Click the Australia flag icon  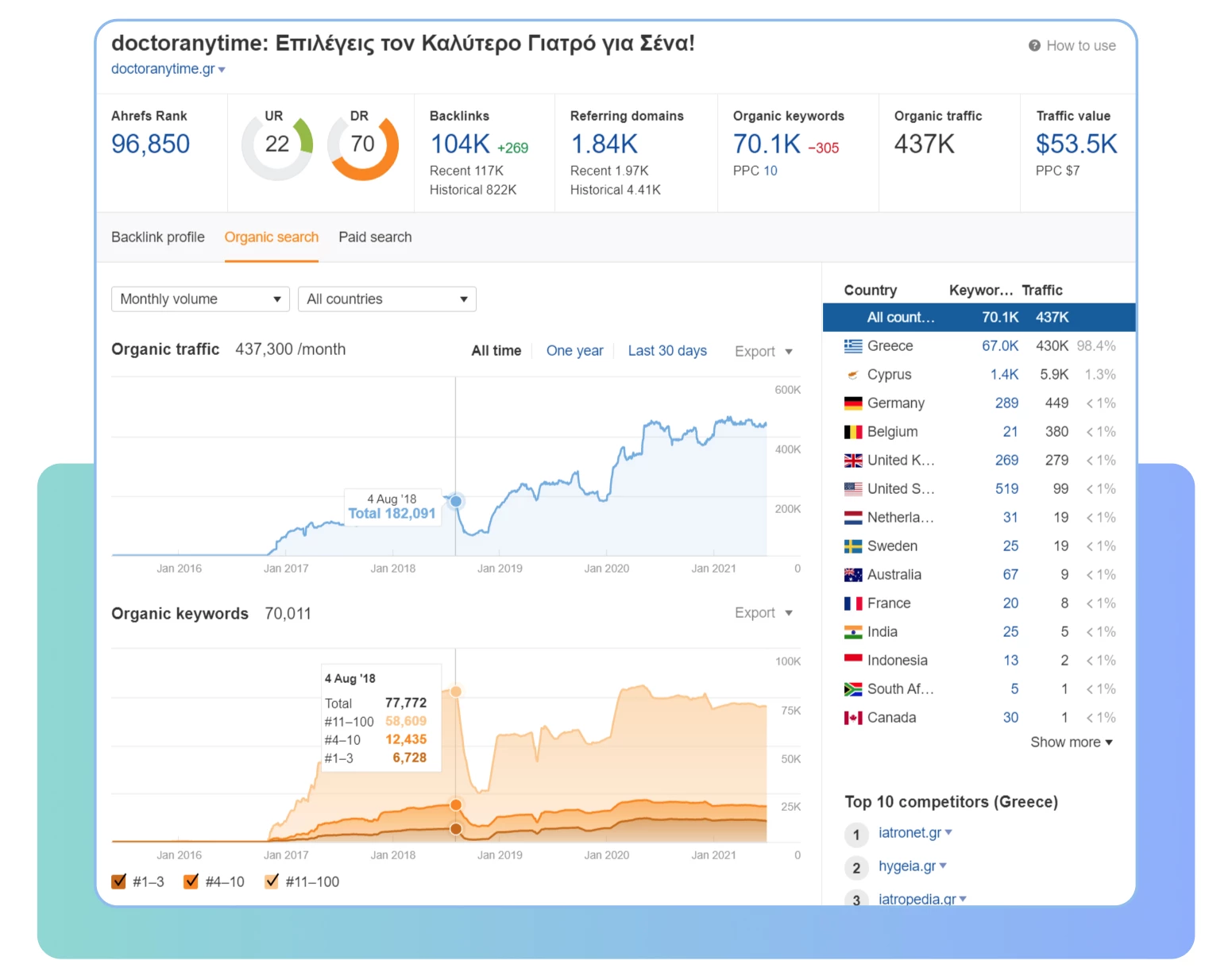pyautogui.click(x=853, y=575)
